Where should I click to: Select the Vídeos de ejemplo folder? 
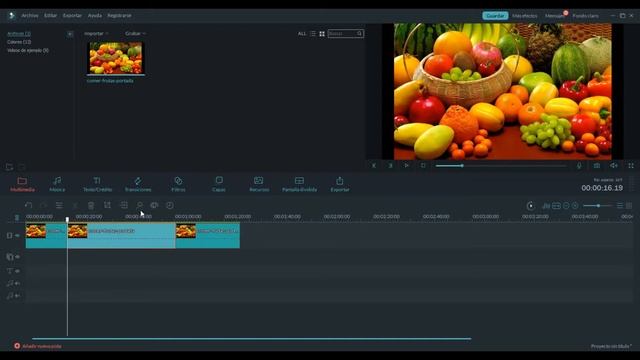[28, 50]
